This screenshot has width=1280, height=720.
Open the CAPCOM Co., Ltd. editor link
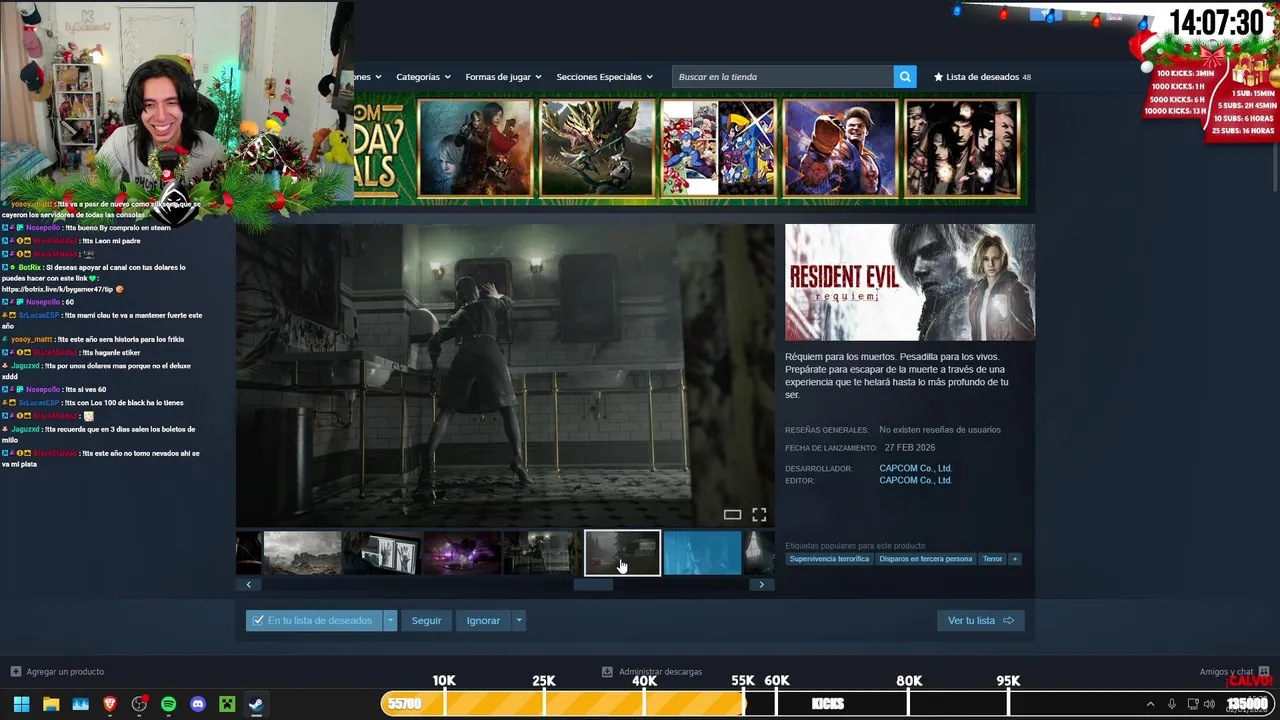[915, 480]
